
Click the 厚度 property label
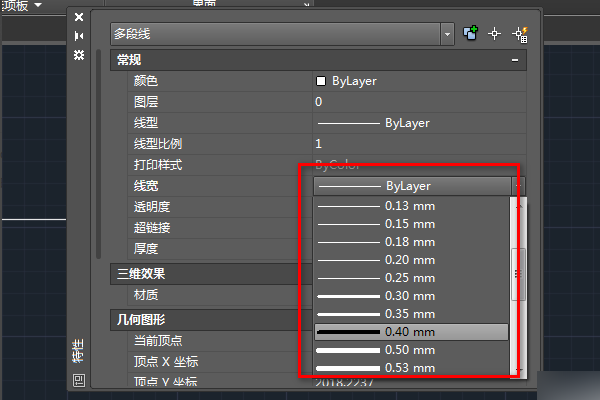[x=146, y=249]
